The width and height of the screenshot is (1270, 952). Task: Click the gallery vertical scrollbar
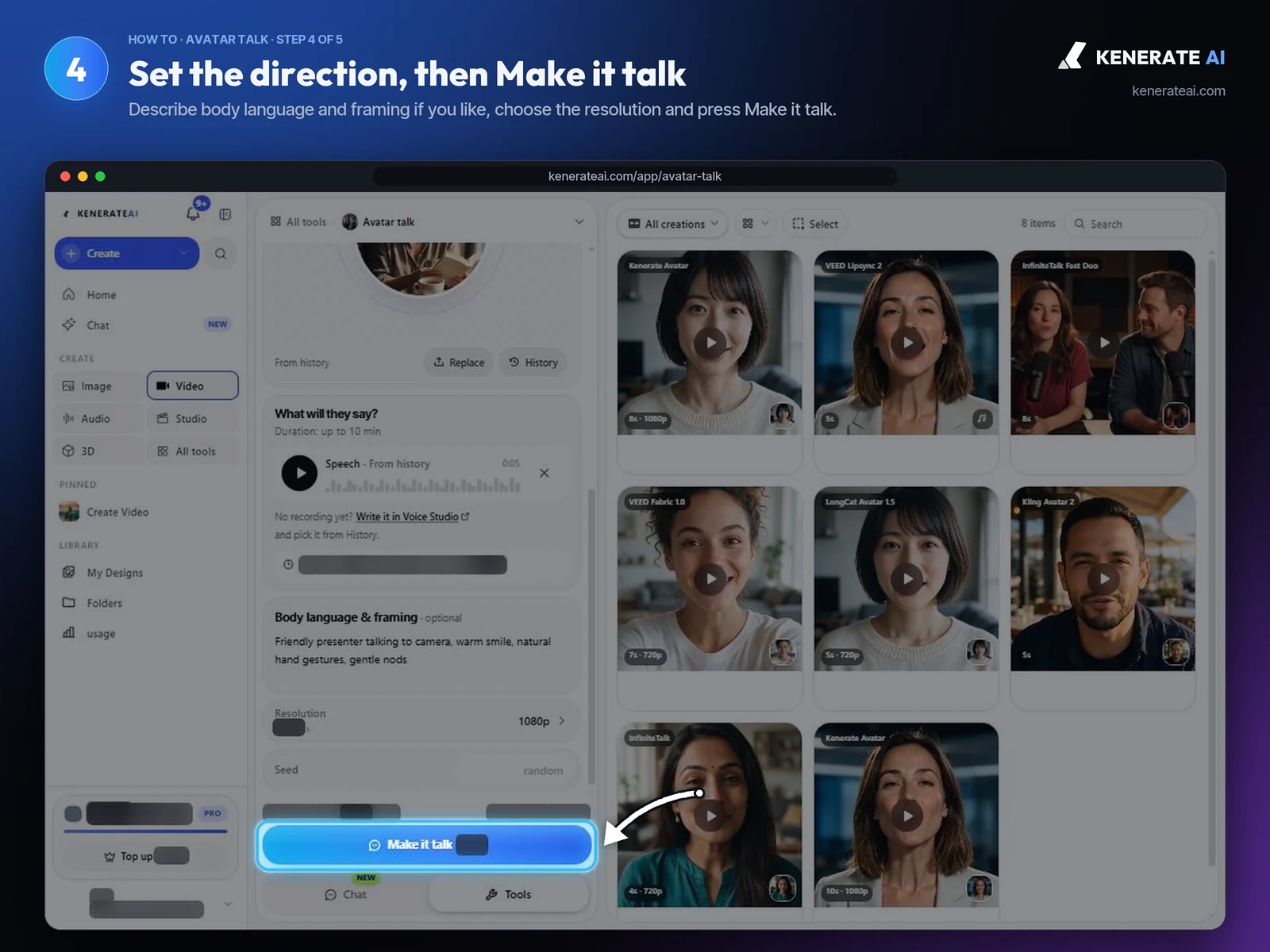tap(1211, 562)
